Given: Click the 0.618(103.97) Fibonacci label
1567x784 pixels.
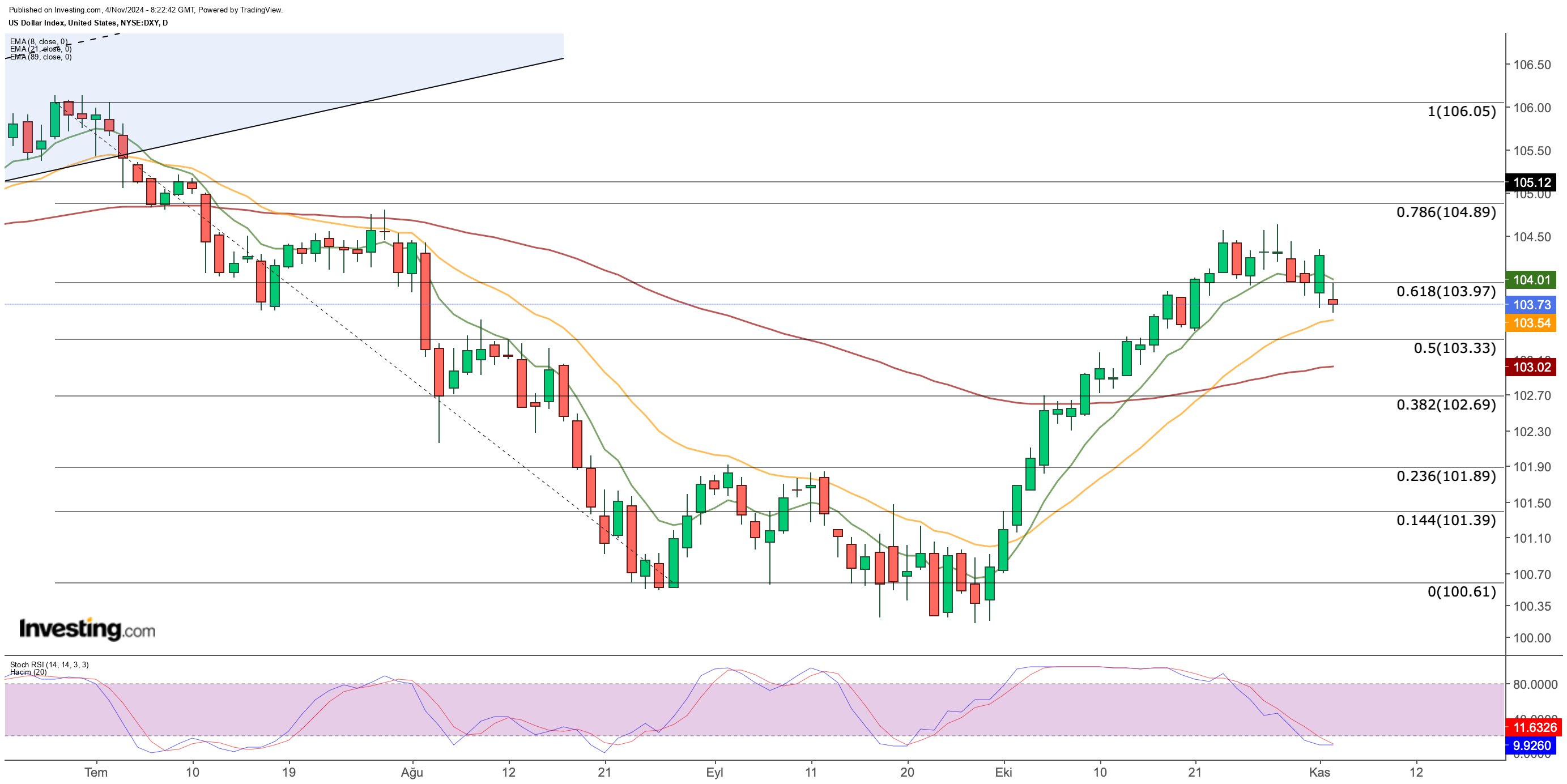Looking at the screenshot, I should pyautogui.click(x=1446, y=291).
